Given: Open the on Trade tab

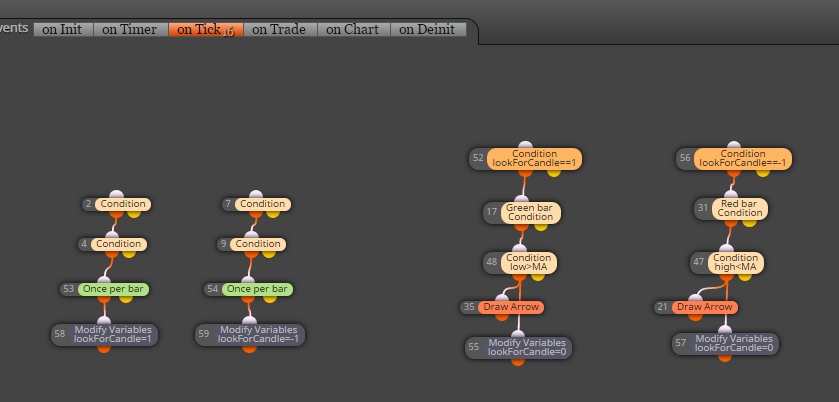Looking at the screenshot, I should [x=280, y=29].
